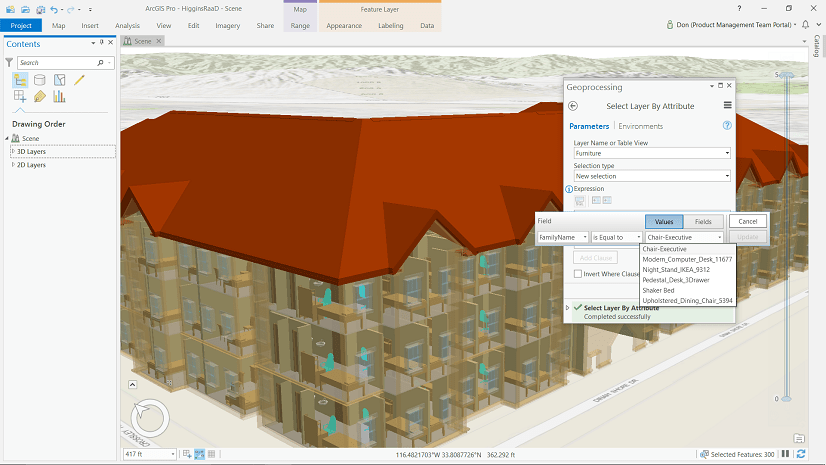Viewport: 826px width, 465px height.
Task: Click the range slider top handle
Action: pos(786,75)
